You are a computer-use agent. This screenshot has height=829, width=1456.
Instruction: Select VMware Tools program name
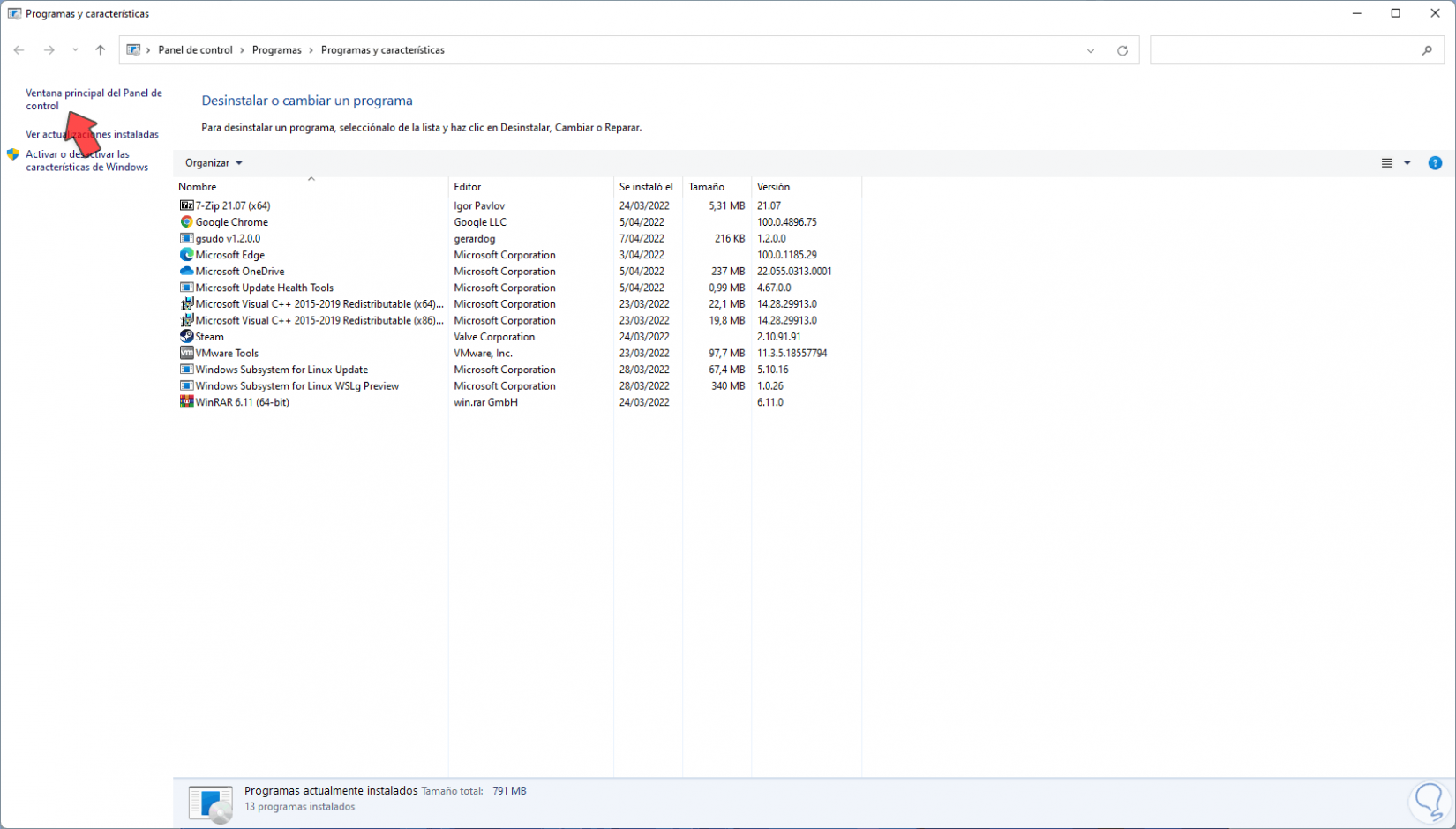pyautogui.click(x=227, y=353)
